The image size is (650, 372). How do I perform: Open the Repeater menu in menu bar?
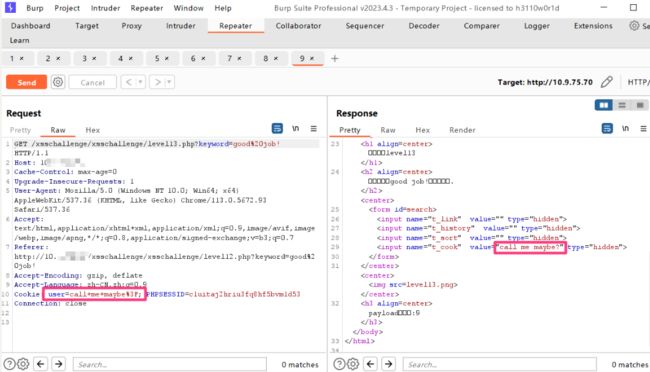tap(147, 8)
